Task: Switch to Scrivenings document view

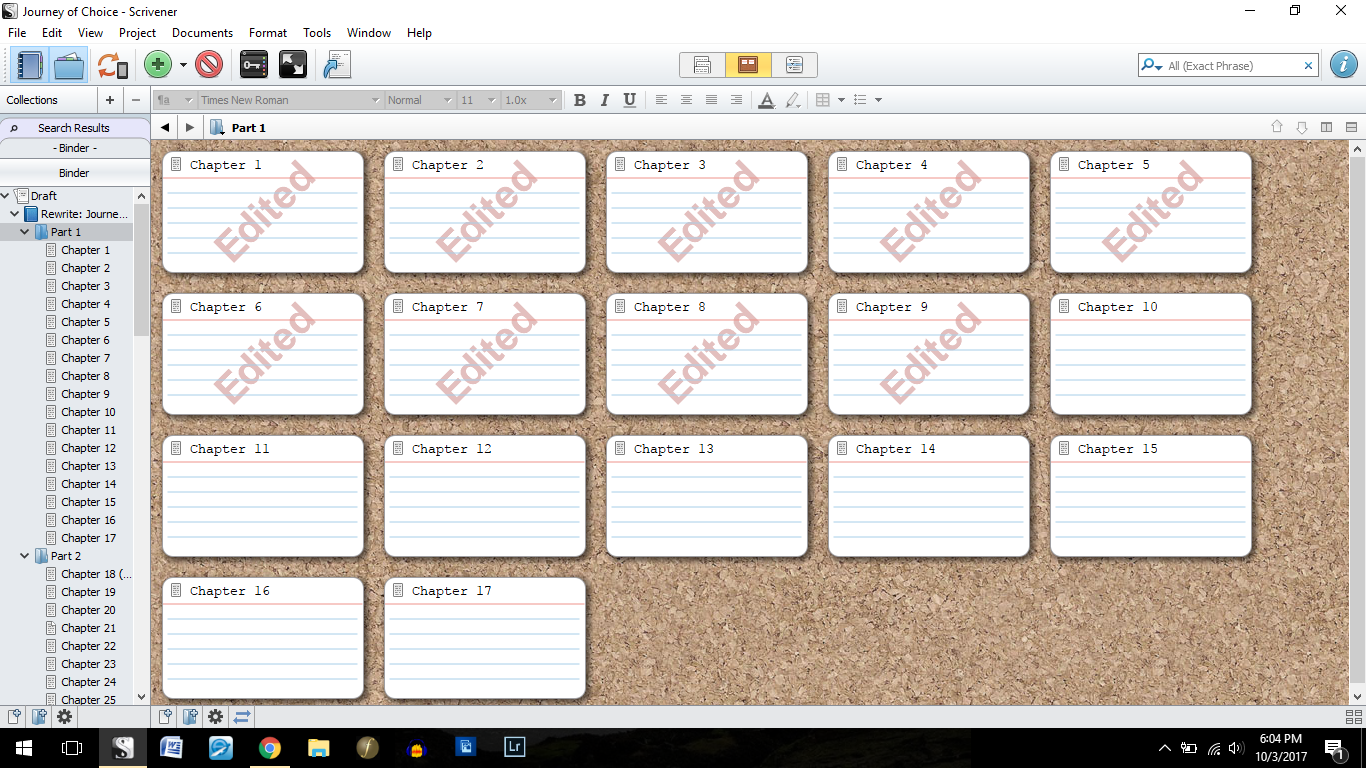Action: (702, 65)
